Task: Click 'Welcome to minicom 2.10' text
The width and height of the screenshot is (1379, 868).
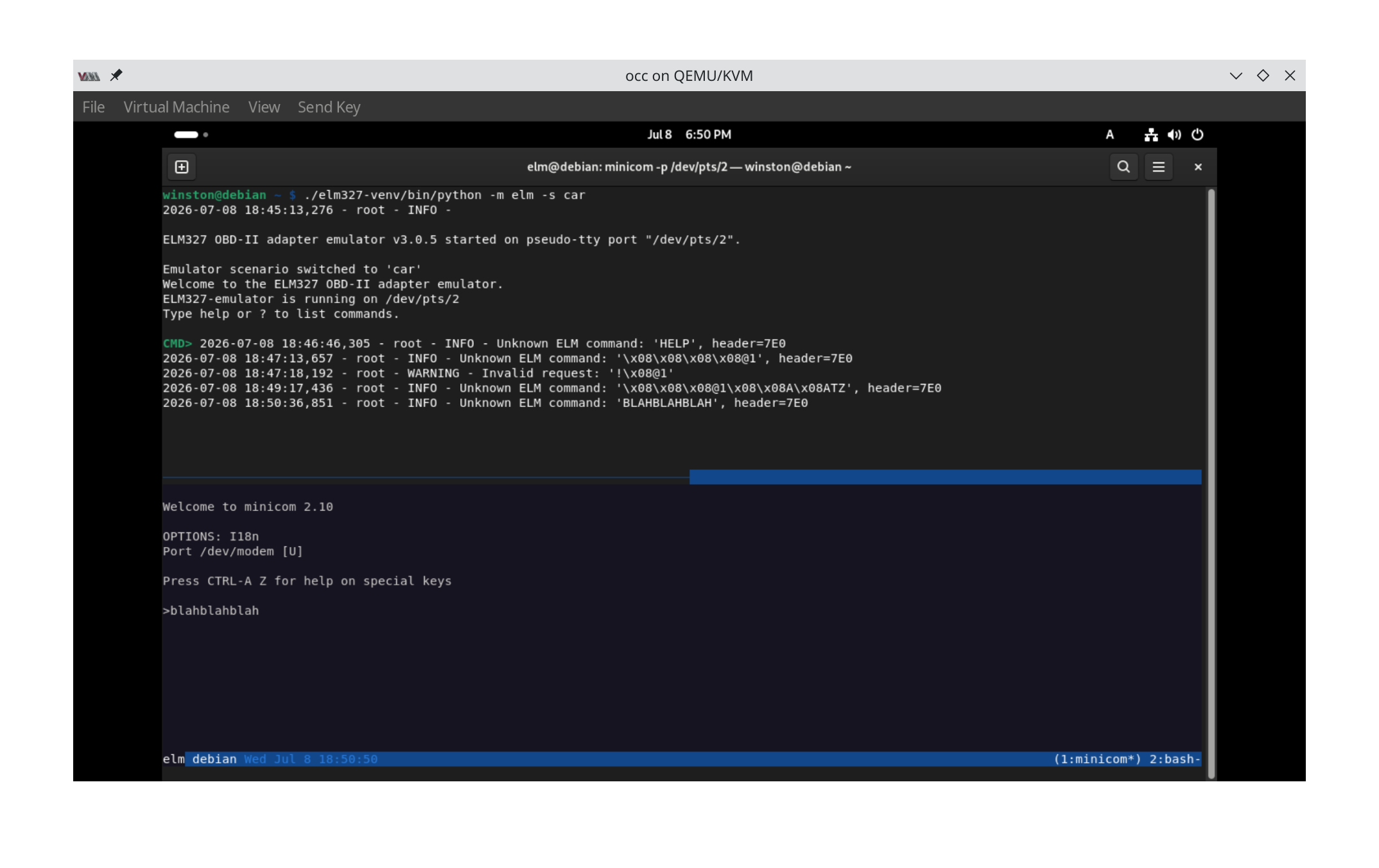Action: pos(248,507)
